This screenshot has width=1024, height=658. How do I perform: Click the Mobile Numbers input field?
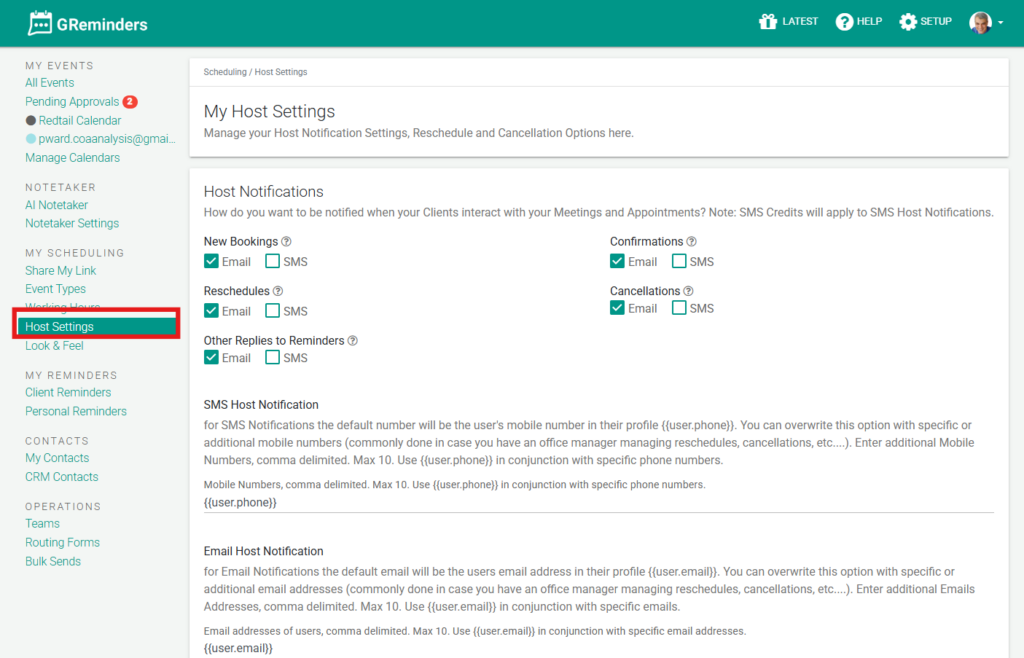pos(598,502)
